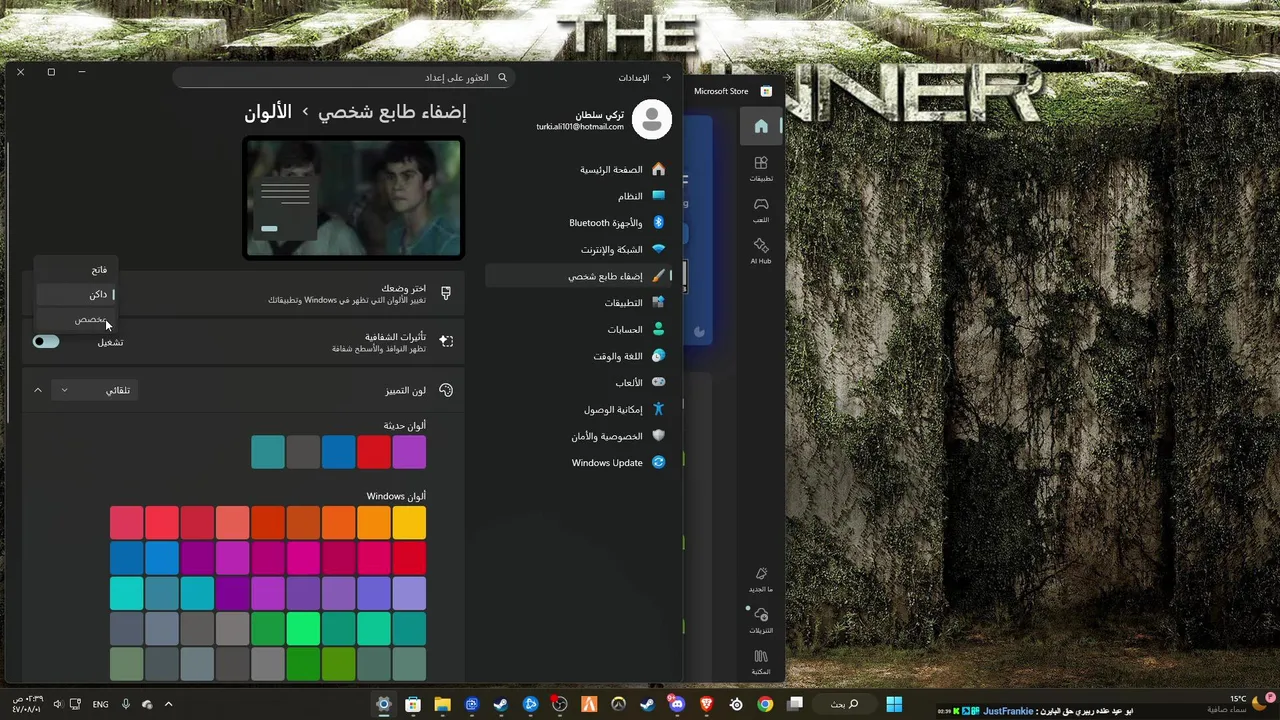
Task: Pick the blue recent color swatch
Action: [339, 452]
